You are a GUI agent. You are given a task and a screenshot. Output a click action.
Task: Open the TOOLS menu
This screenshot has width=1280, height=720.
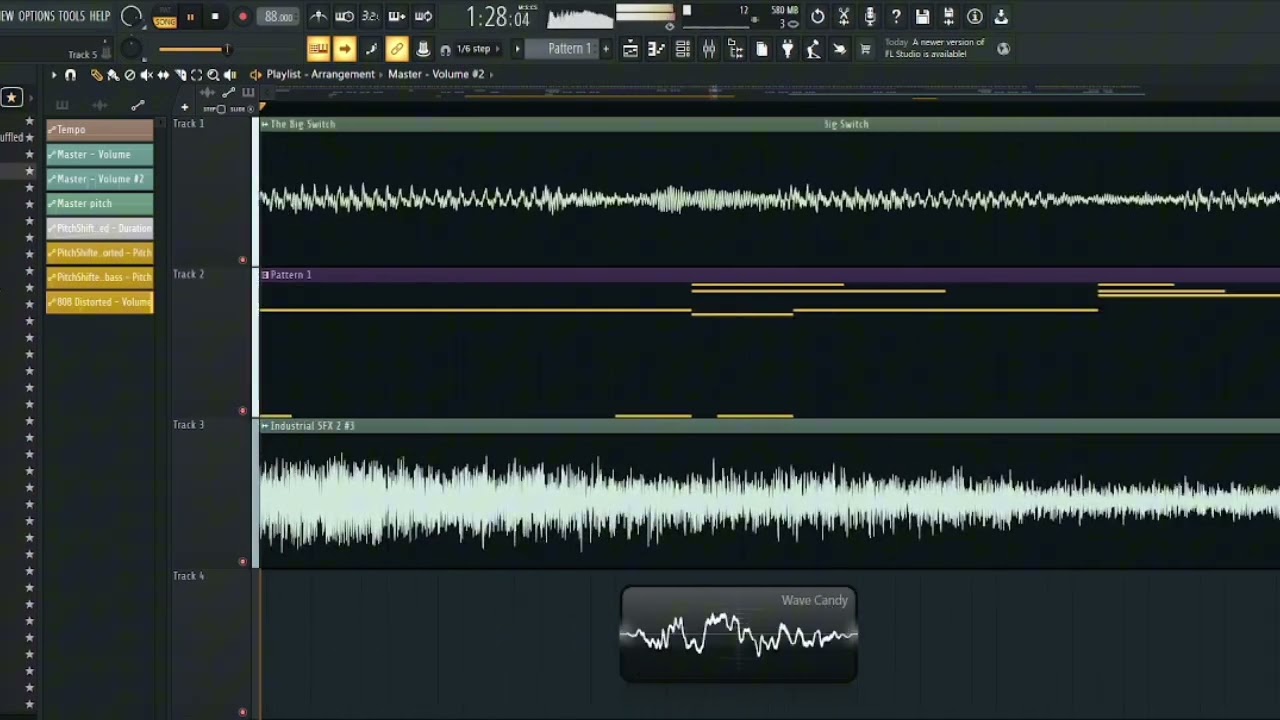[x=72, y=17]
